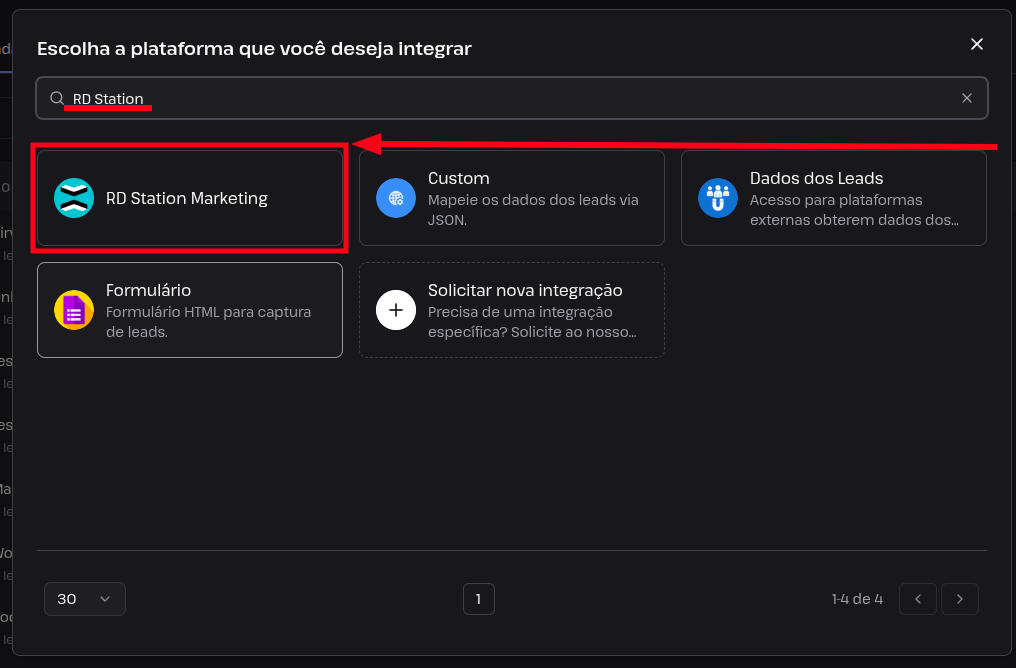Viewport: 1016px width, 668px height.
Task: Click the Formulário HTML para captura description
Action: pyautogui.click(x=209, y=322)
